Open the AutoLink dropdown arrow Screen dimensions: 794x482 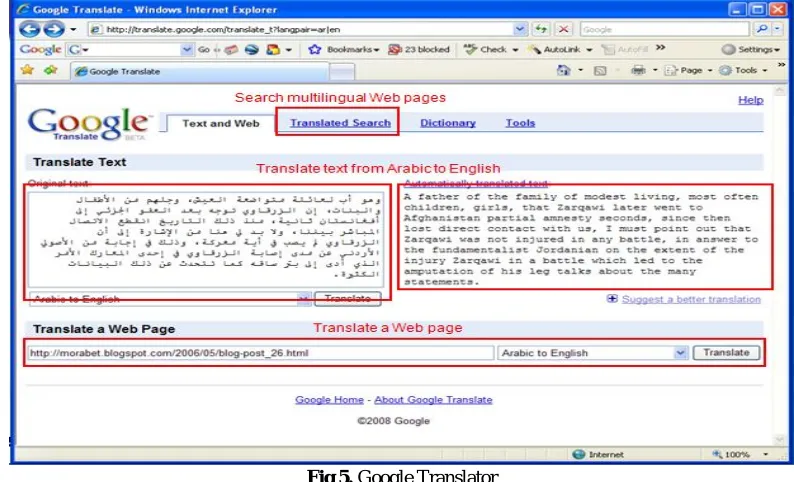pos(589,50)
